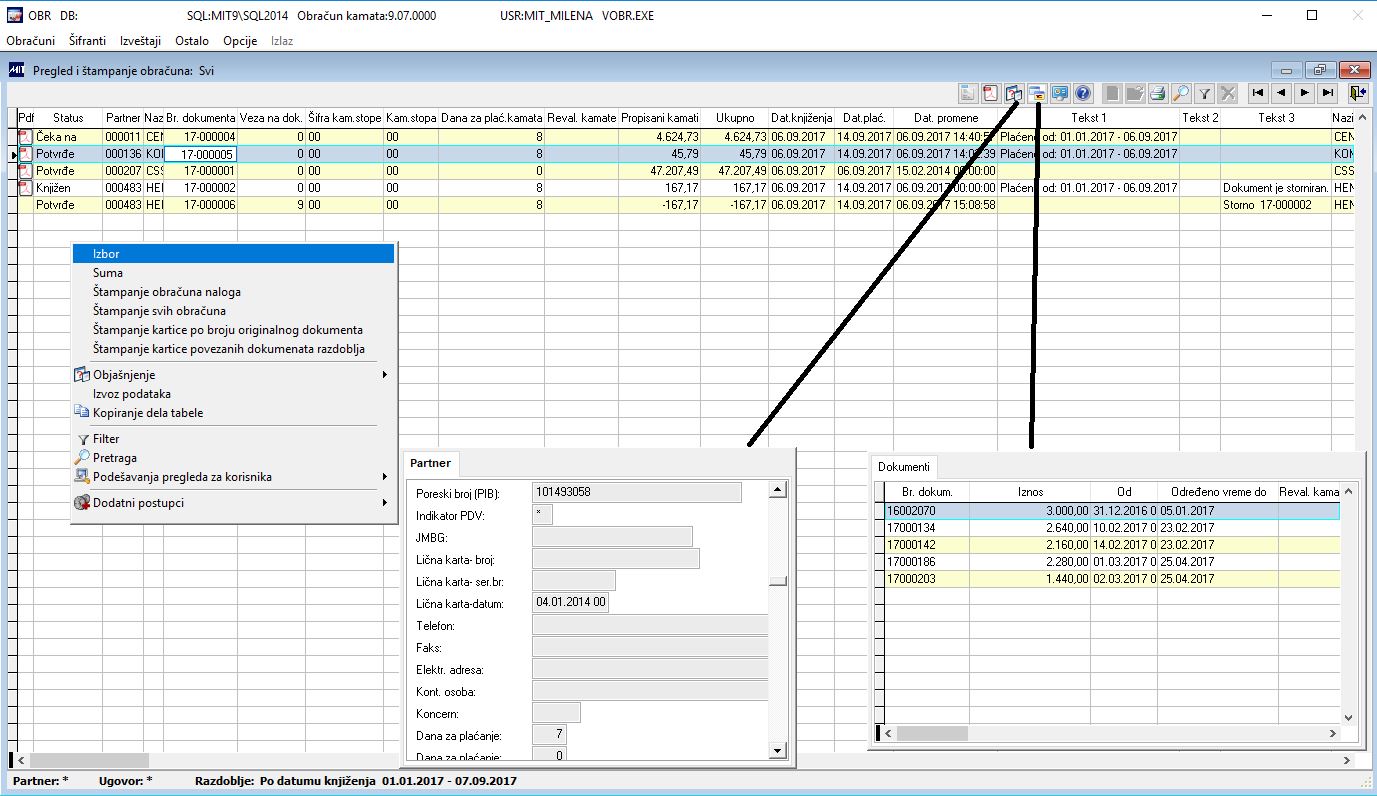This screenshot has width=1377, height=796.
Task: Expand the Objašnjenje submenu
Action: click(233, 375)
